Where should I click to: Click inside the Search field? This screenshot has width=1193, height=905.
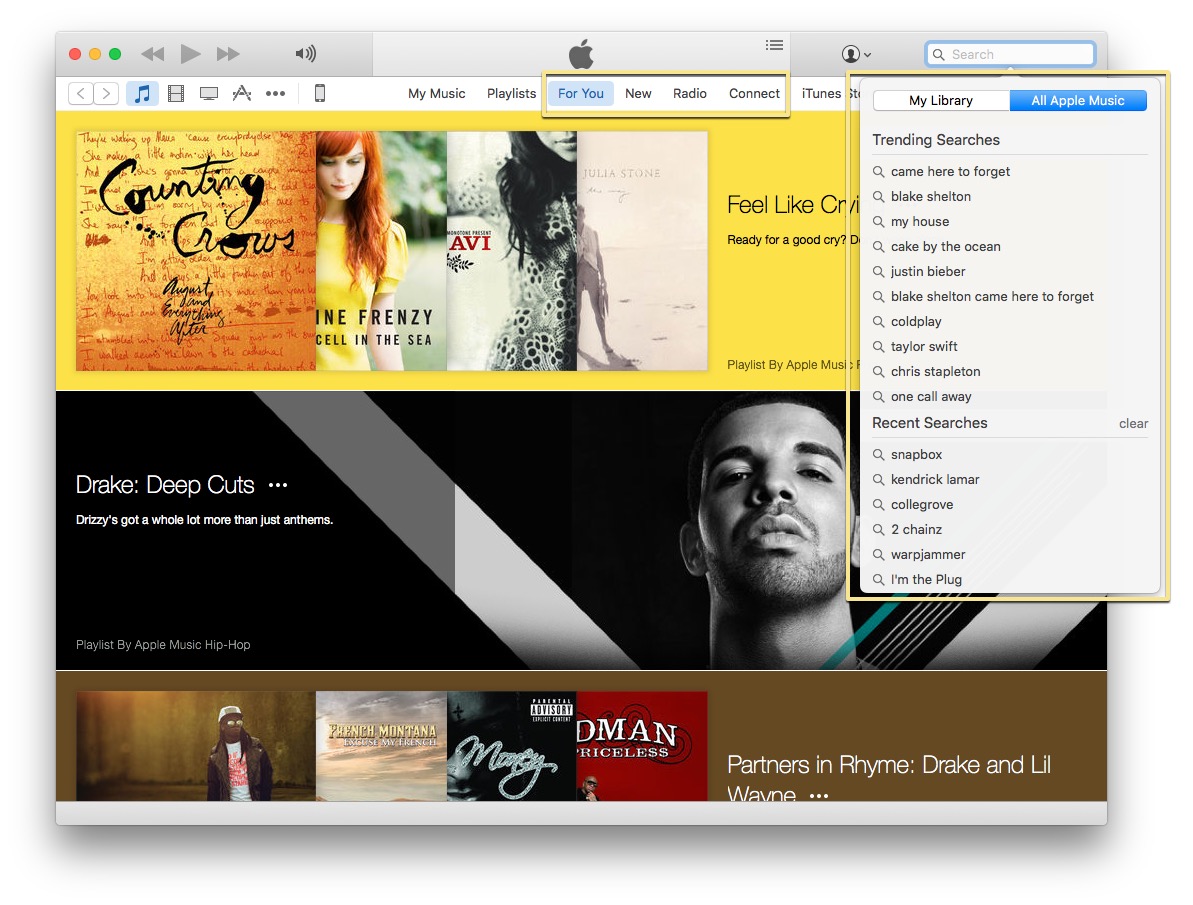coord(1010,53)
